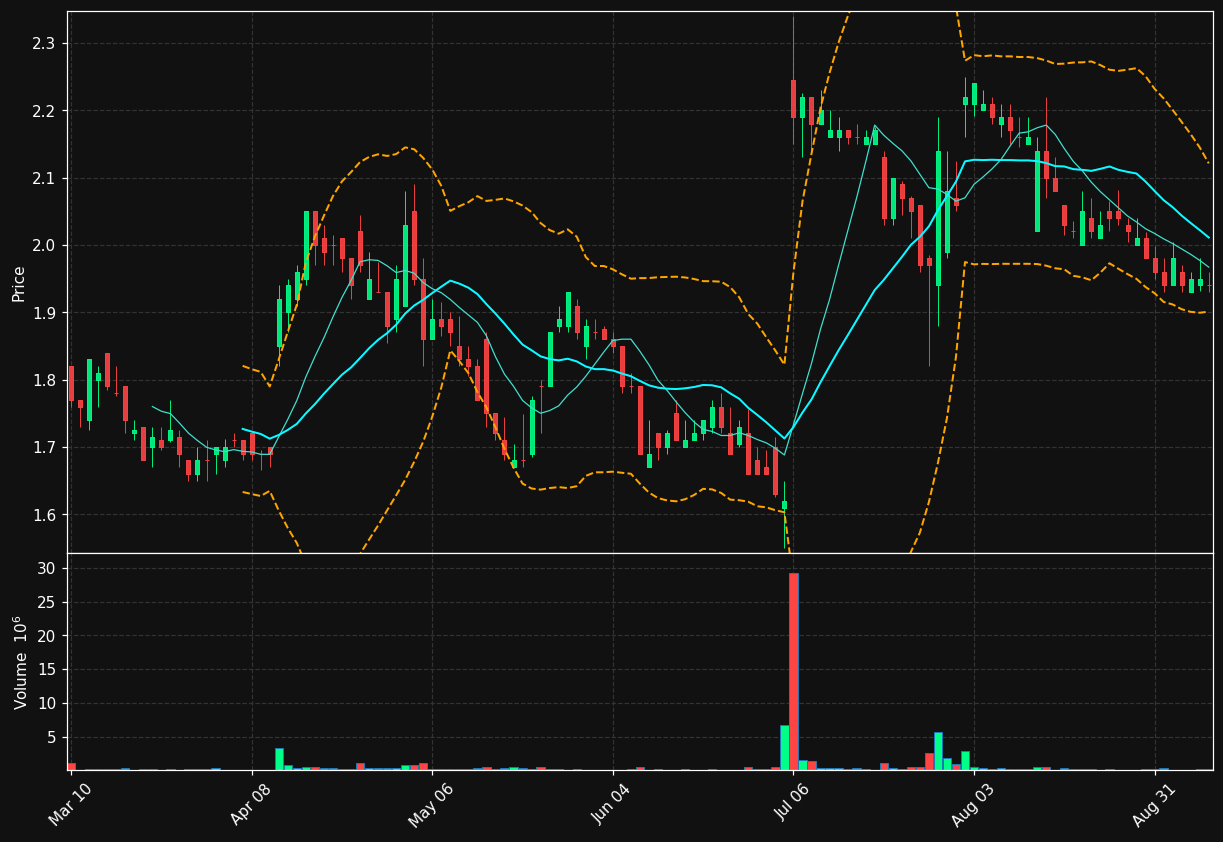1223x842 pixels.
Task: Click the tallest red volume bar near Jul 06
Action: tap(794, 671)
